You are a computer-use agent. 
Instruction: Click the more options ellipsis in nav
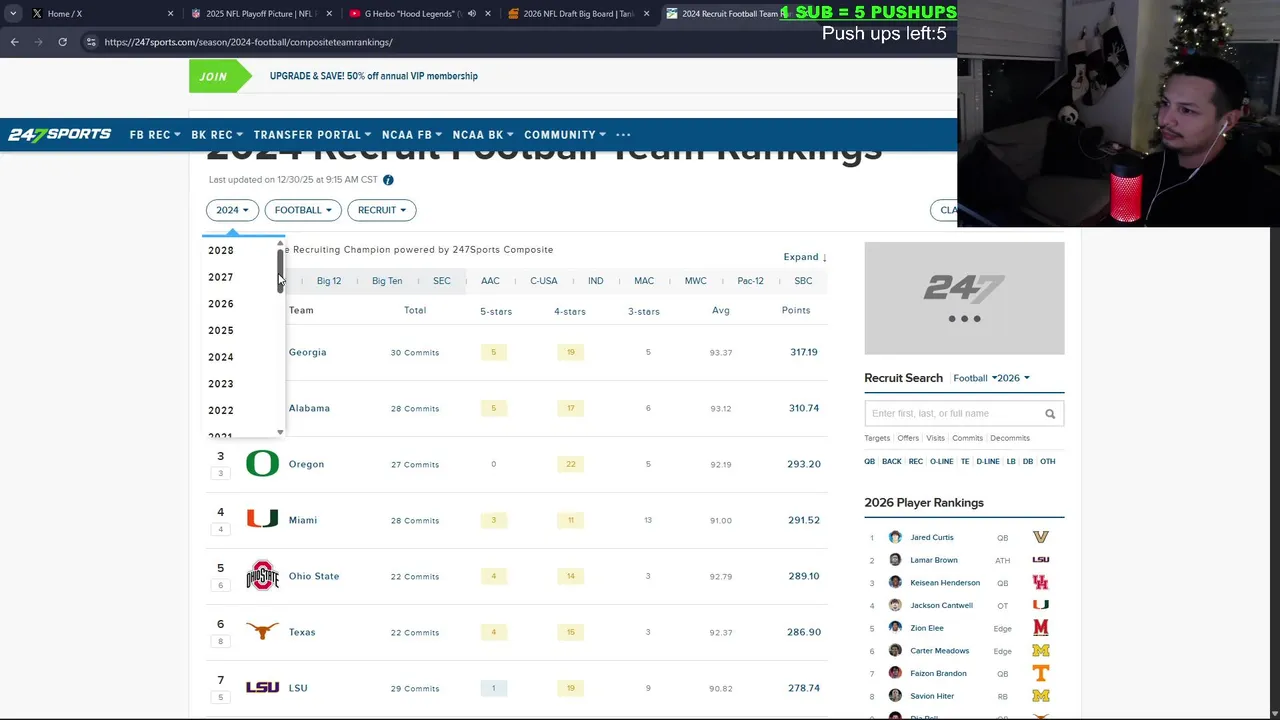coord(623,135)
